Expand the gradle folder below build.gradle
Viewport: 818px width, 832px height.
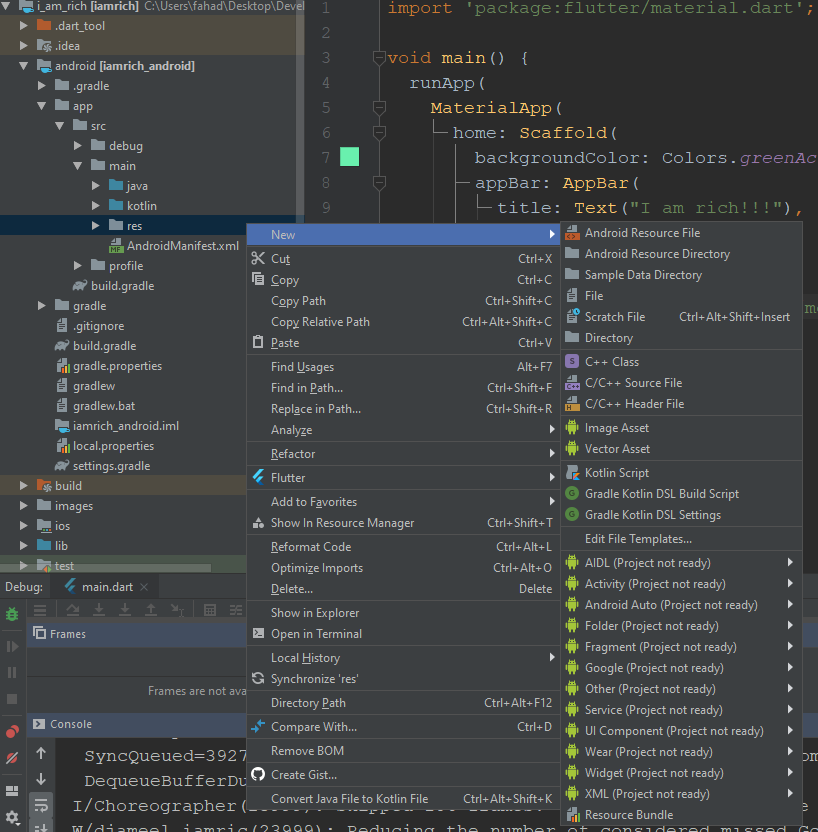pos(42,306)
